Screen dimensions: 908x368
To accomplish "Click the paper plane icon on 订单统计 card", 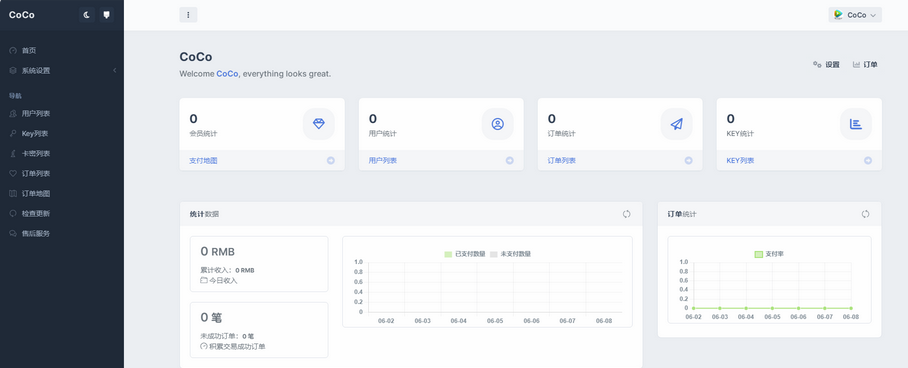I will click(676, 124).
